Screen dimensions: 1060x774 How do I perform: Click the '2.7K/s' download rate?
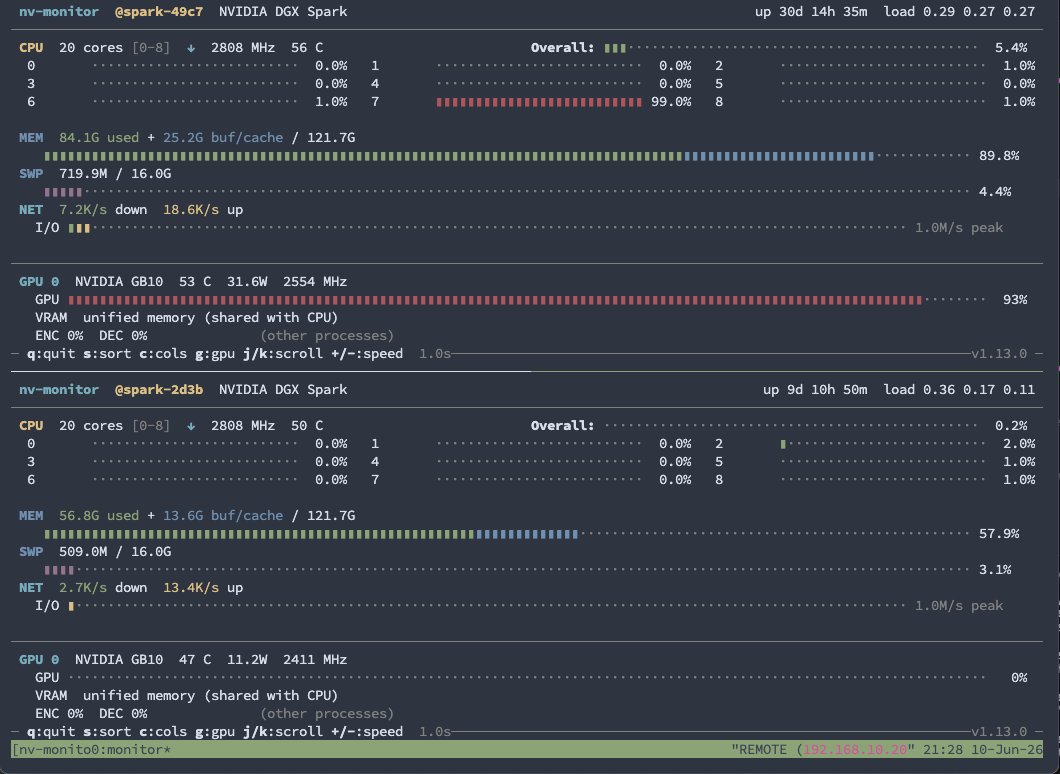82,588
